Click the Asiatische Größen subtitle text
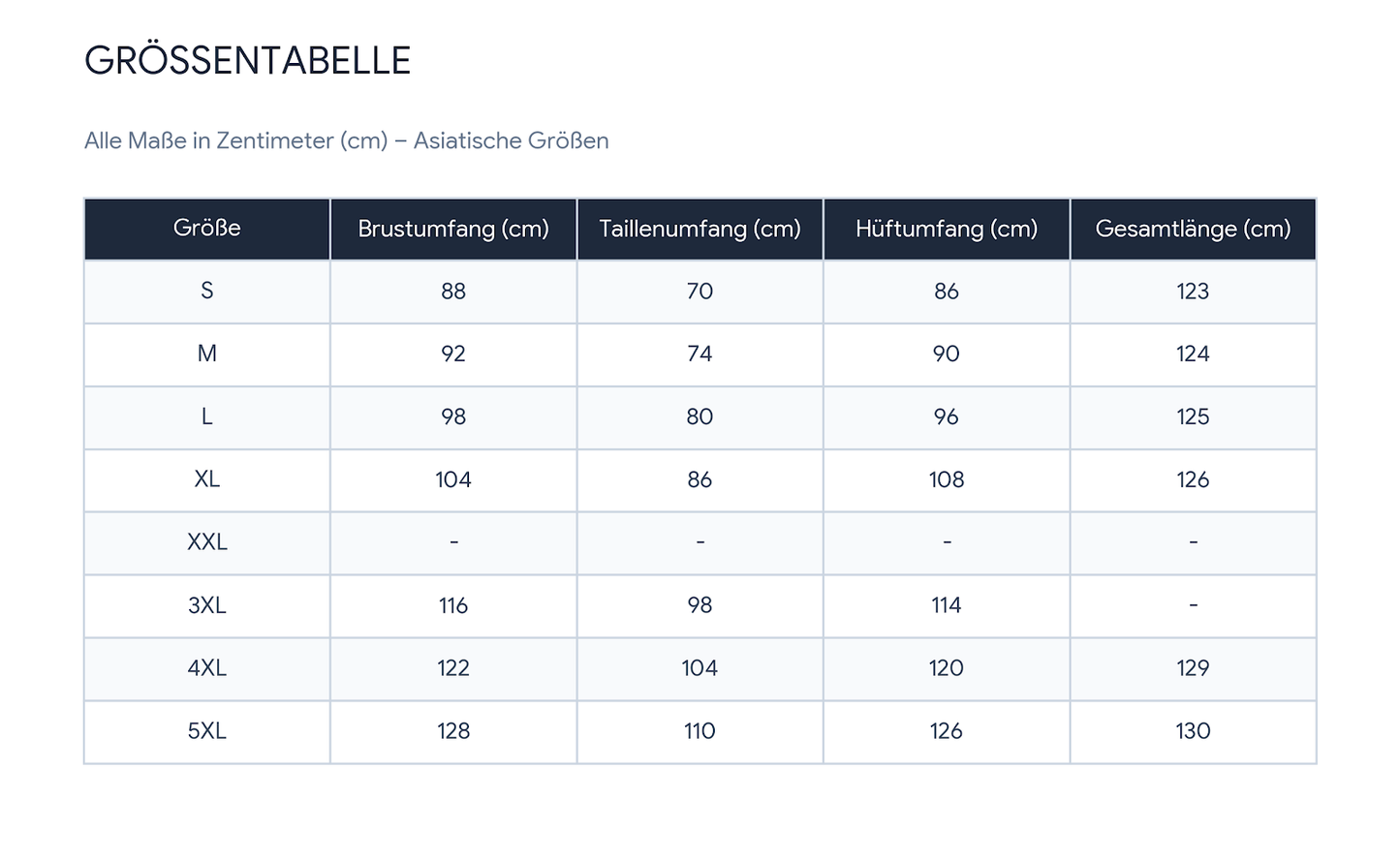Viewport: 1400px width, 862px height. click(512, 140)
